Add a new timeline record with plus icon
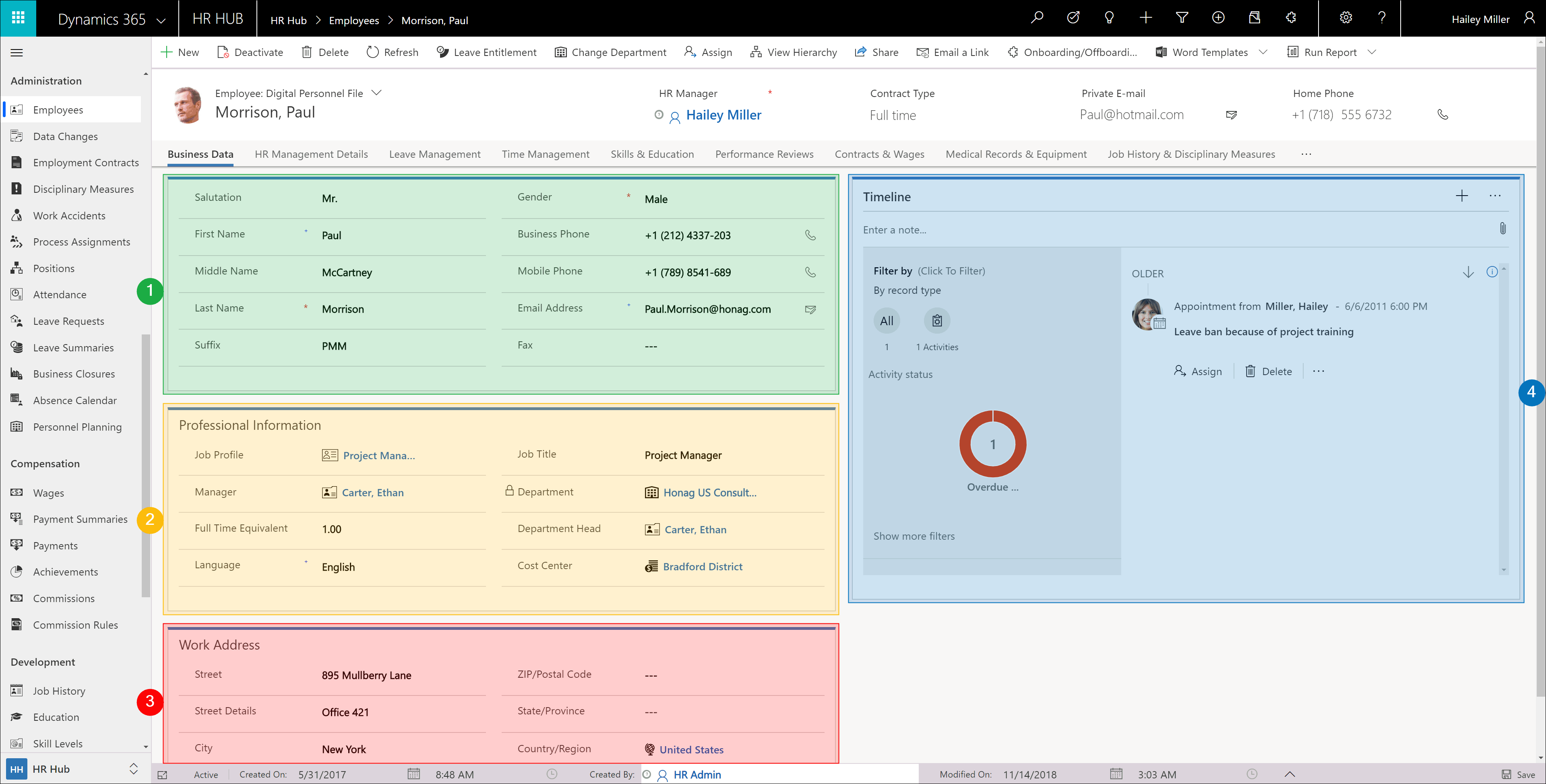1546x784 pixels. click(1462, 196)
